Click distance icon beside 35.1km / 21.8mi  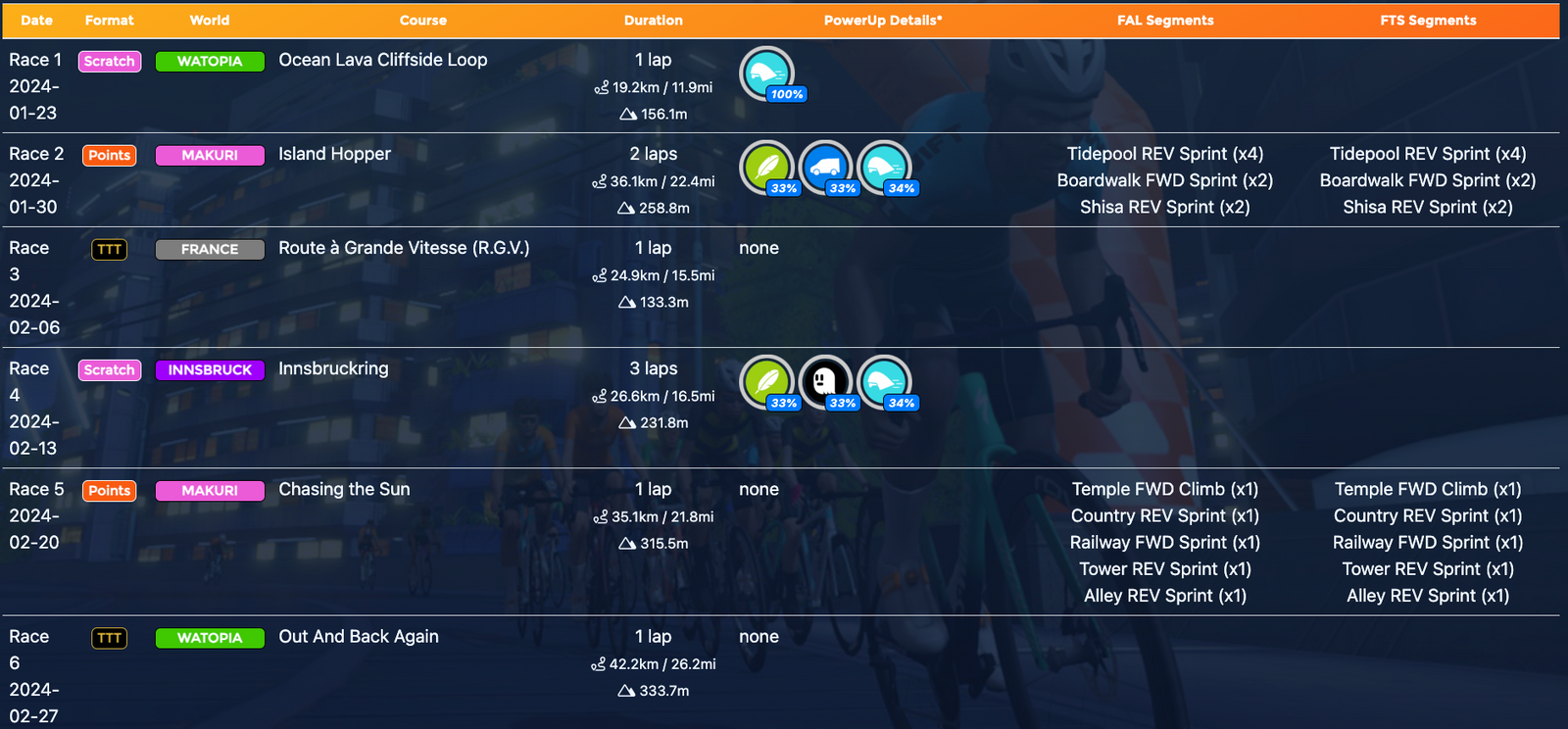tap(601, 517)
